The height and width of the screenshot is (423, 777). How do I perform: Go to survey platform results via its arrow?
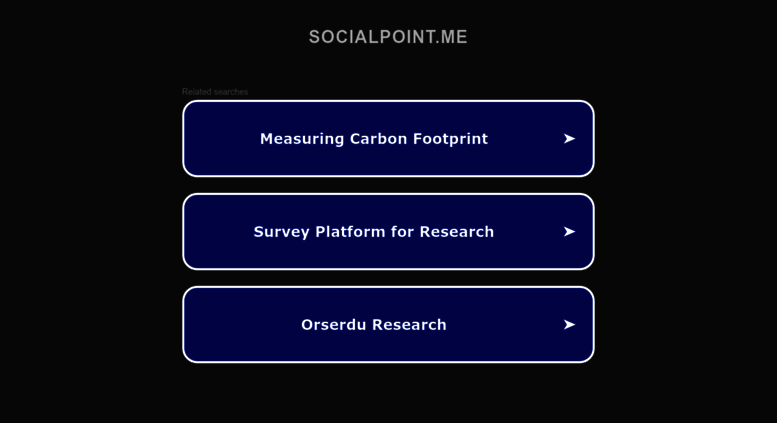pyautogui.click(x=569, y=232)
